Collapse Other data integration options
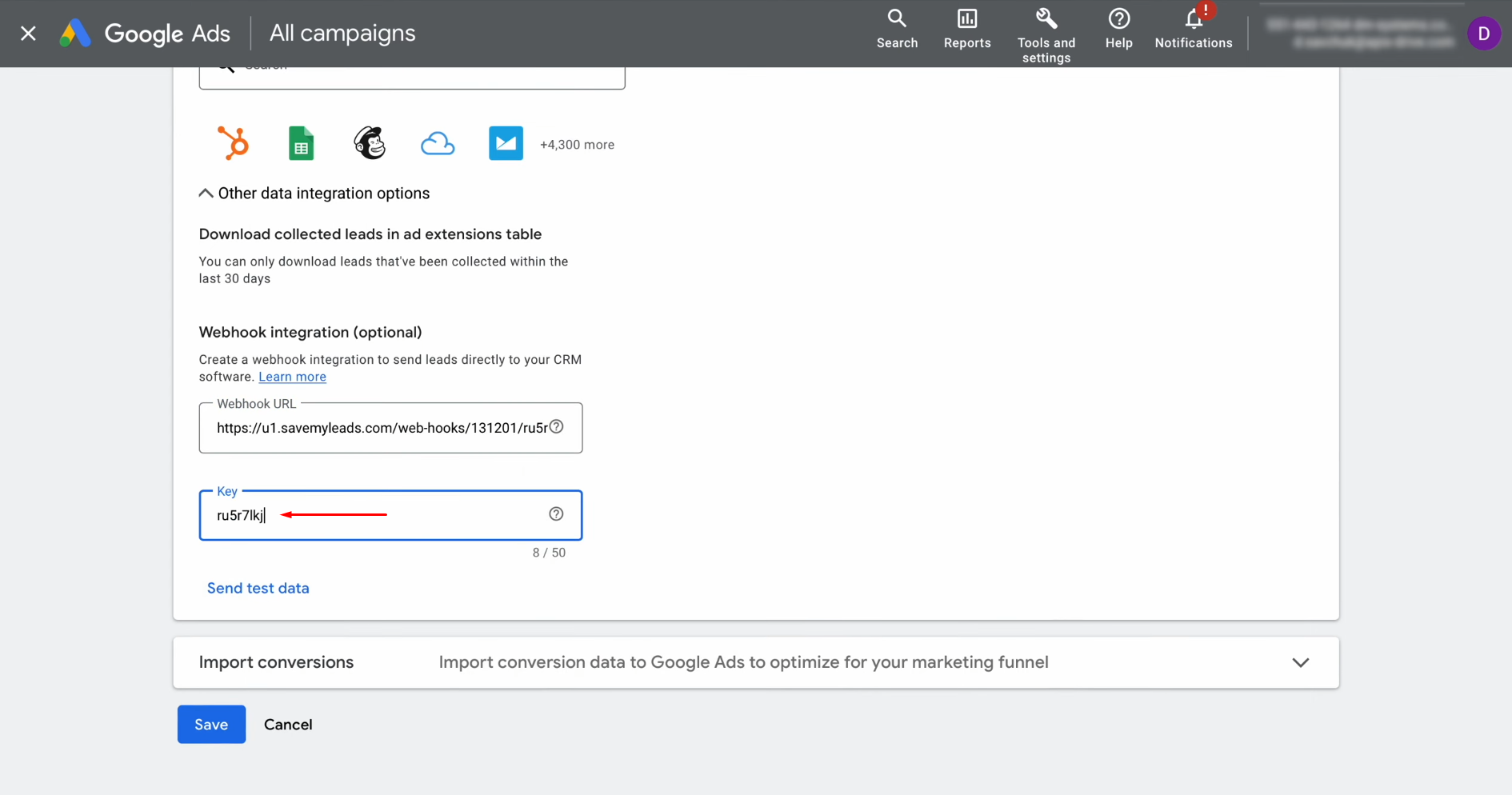1512x795 pixels. pos(314,194)
